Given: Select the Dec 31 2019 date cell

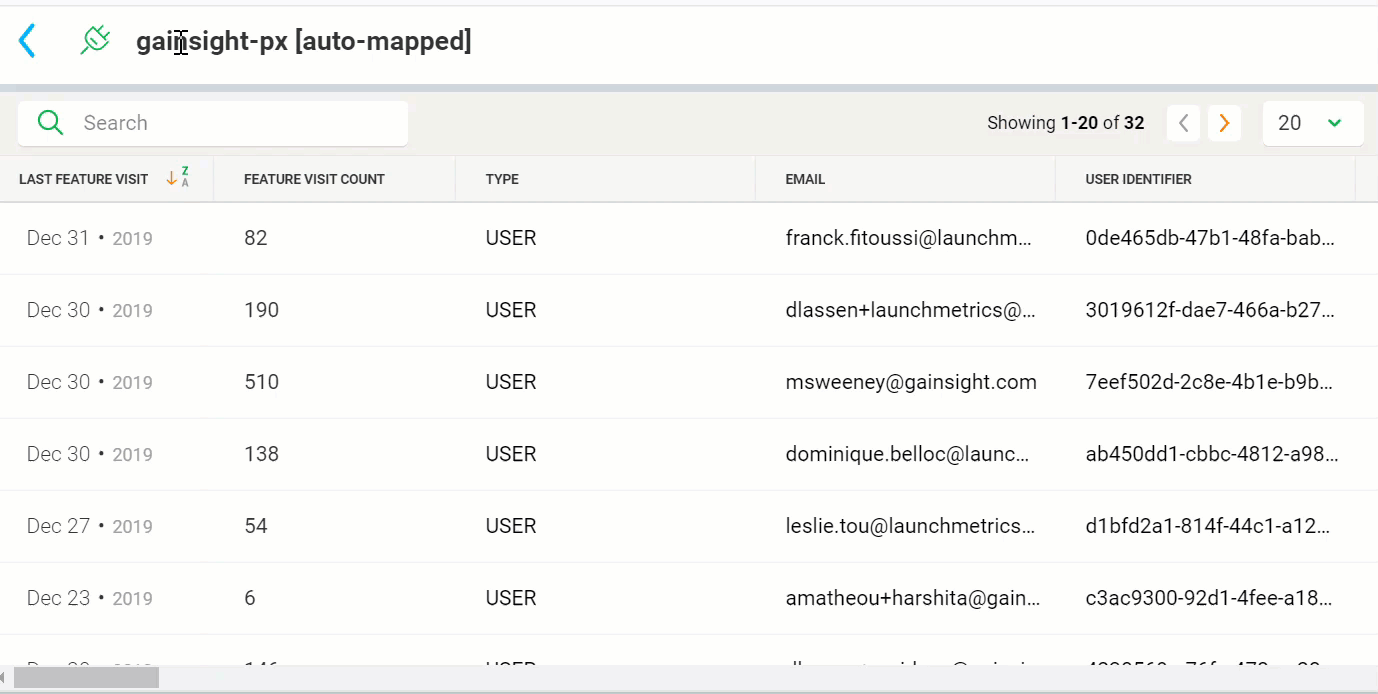Looking at the screenshot, I should pos(90,238).
